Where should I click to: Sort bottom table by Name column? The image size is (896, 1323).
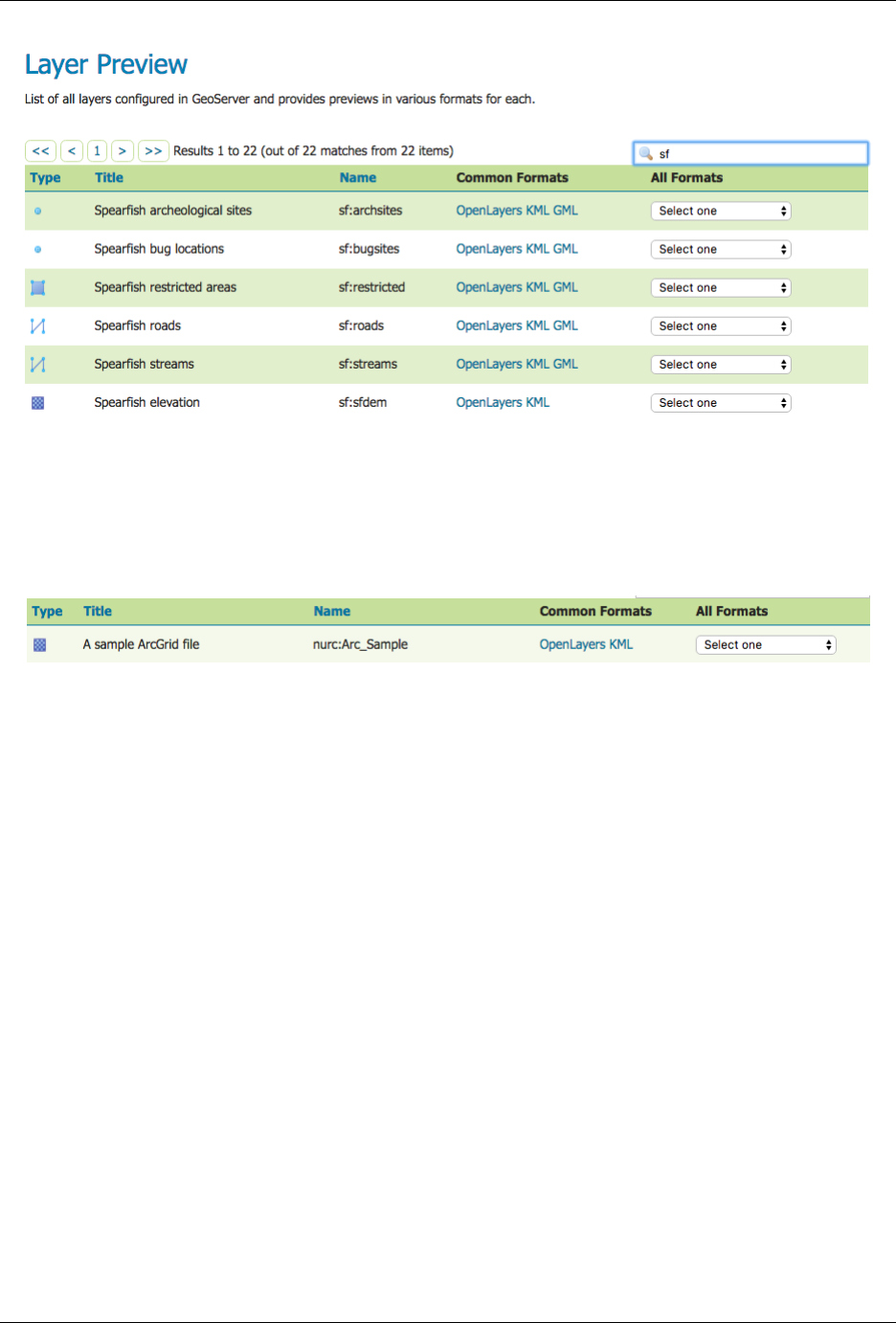pyautogui.click(x=332, y=611)
